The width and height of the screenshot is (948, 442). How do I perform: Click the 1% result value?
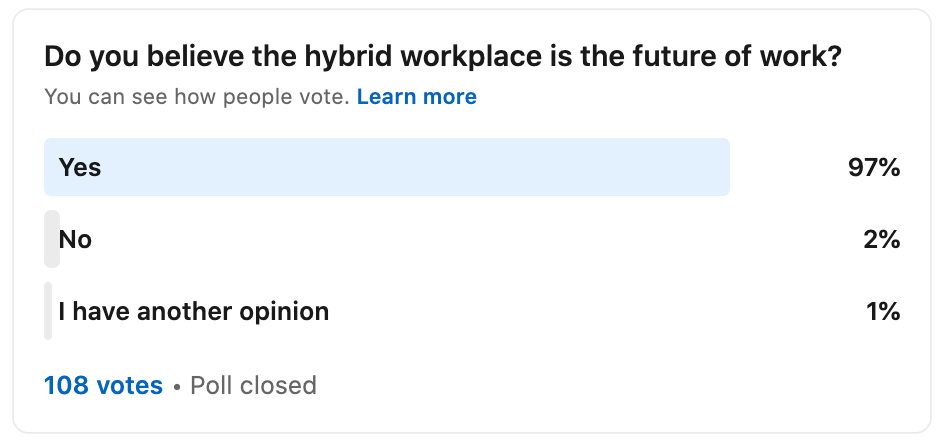tap(883, 311)
